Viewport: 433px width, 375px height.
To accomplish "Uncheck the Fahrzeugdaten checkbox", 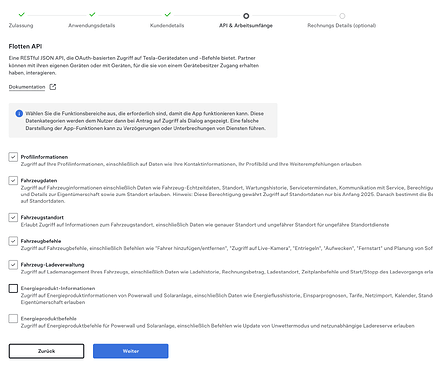I will (13, 181).
